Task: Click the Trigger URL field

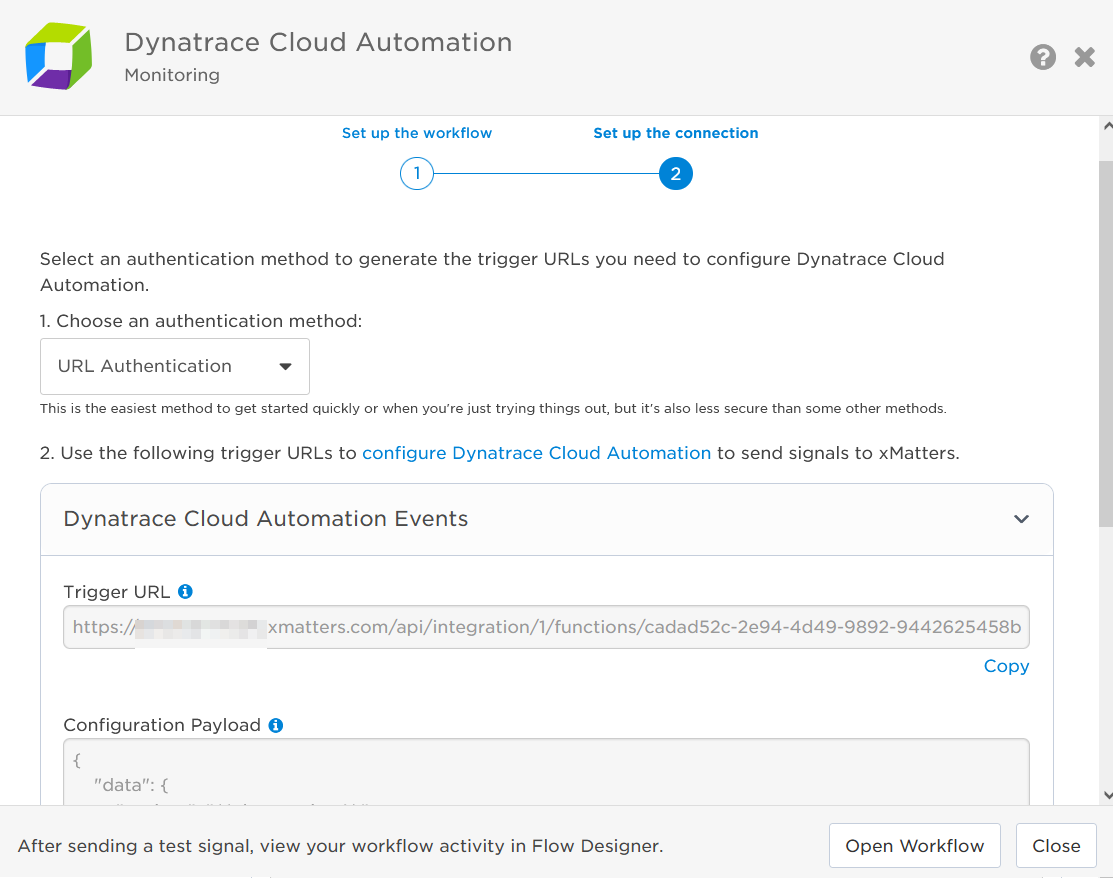Action: click(546, 627)
